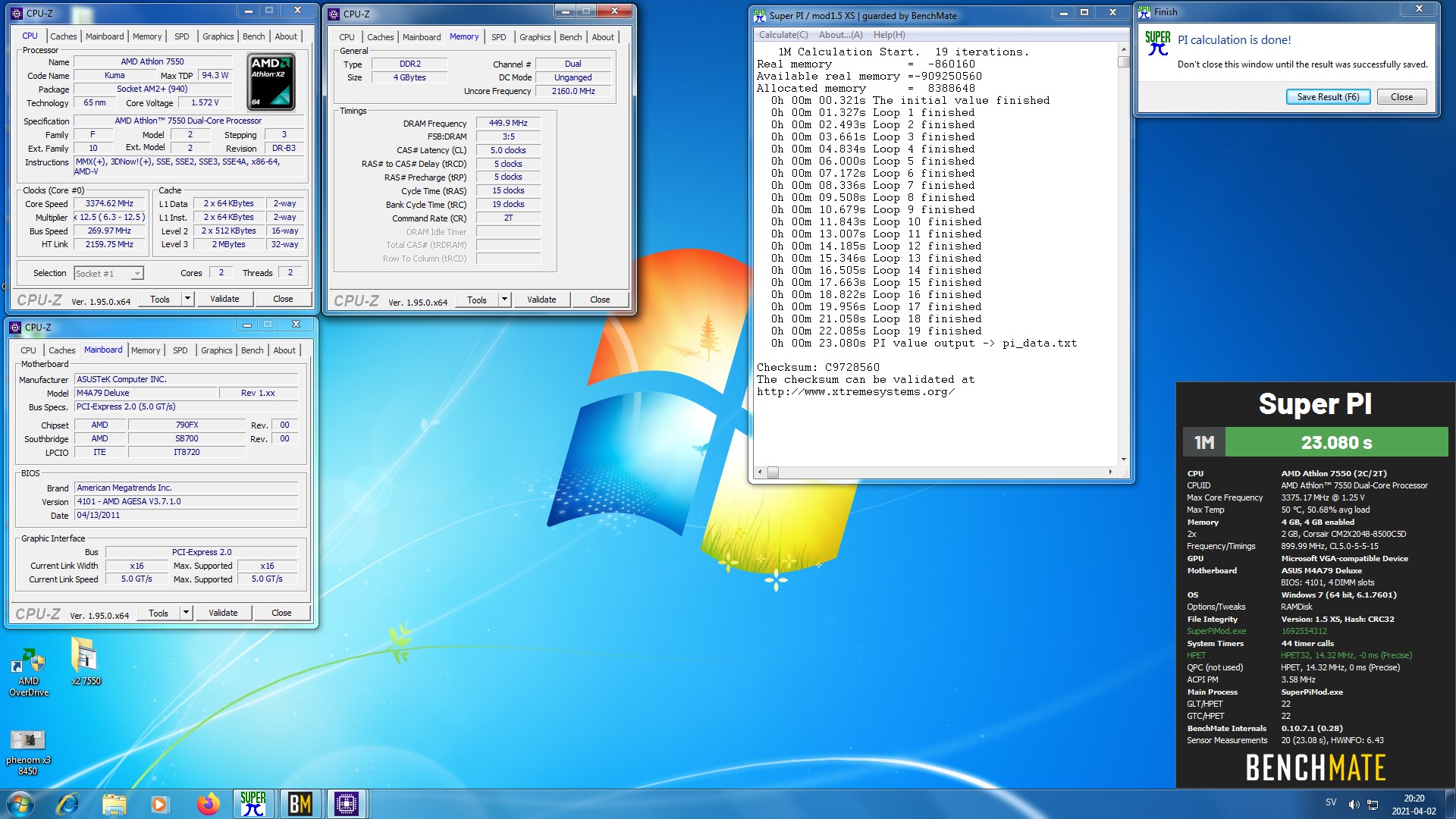
Task: Switch to Super PI taskbar item
Action: [253, 804]
